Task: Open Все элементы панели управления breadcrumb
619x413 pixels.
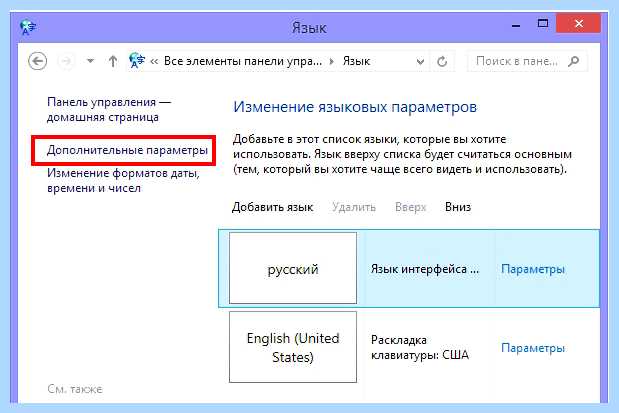Action: pyautogui.click(x=243, y=61)
